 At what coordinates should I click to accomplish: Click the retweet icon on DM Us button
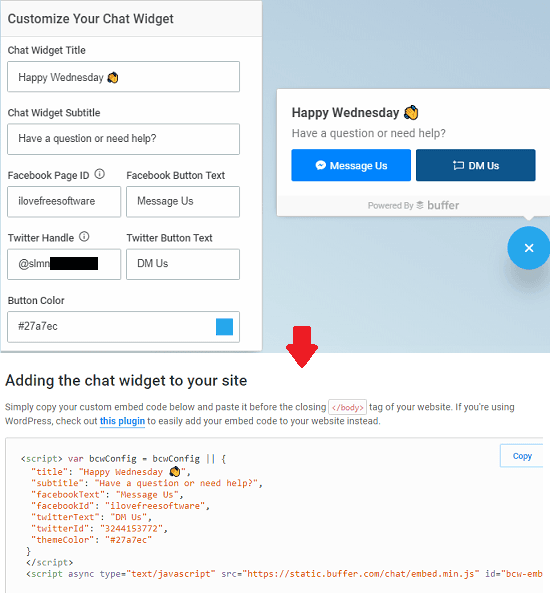point(458,165)
